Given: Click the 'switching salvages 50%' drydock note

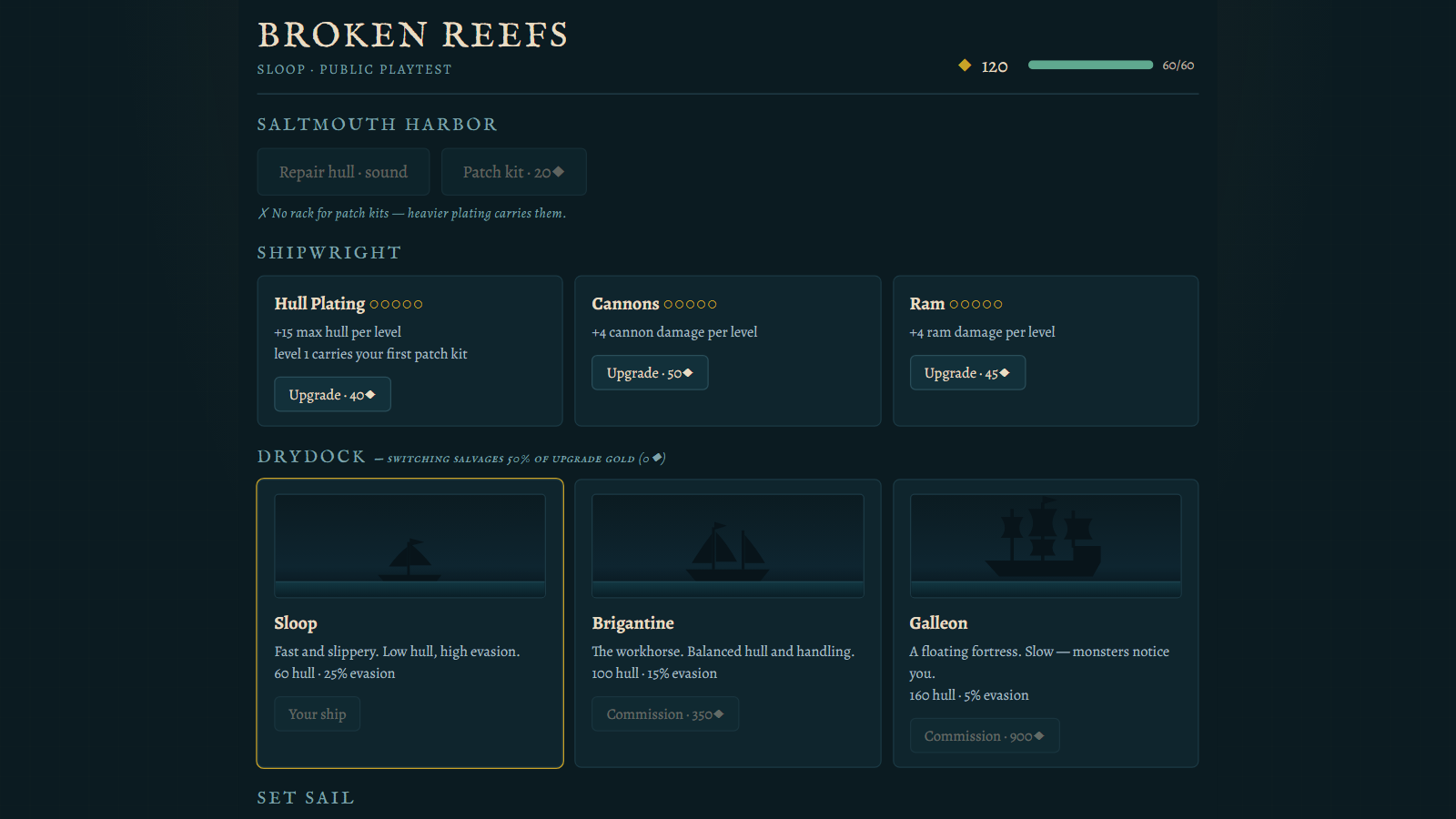Looking at the screenshot, I should pos(520,459).
